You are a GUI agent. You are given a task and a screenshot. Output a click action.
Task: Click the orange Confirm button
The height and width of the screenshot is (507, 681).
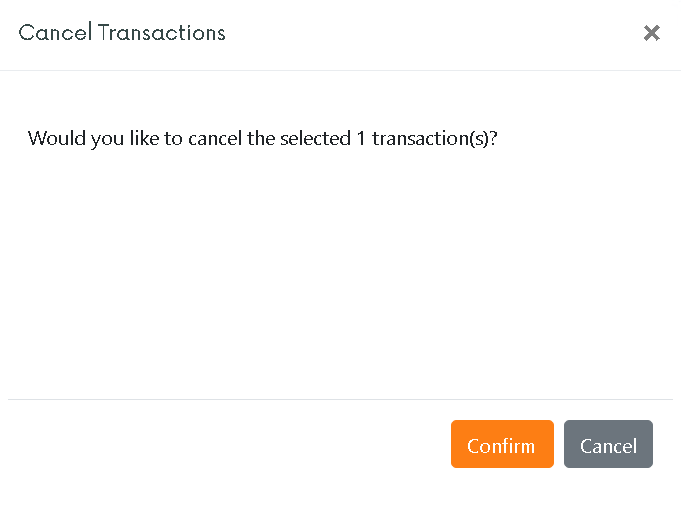pyautogui.click(x=501, y=444)
